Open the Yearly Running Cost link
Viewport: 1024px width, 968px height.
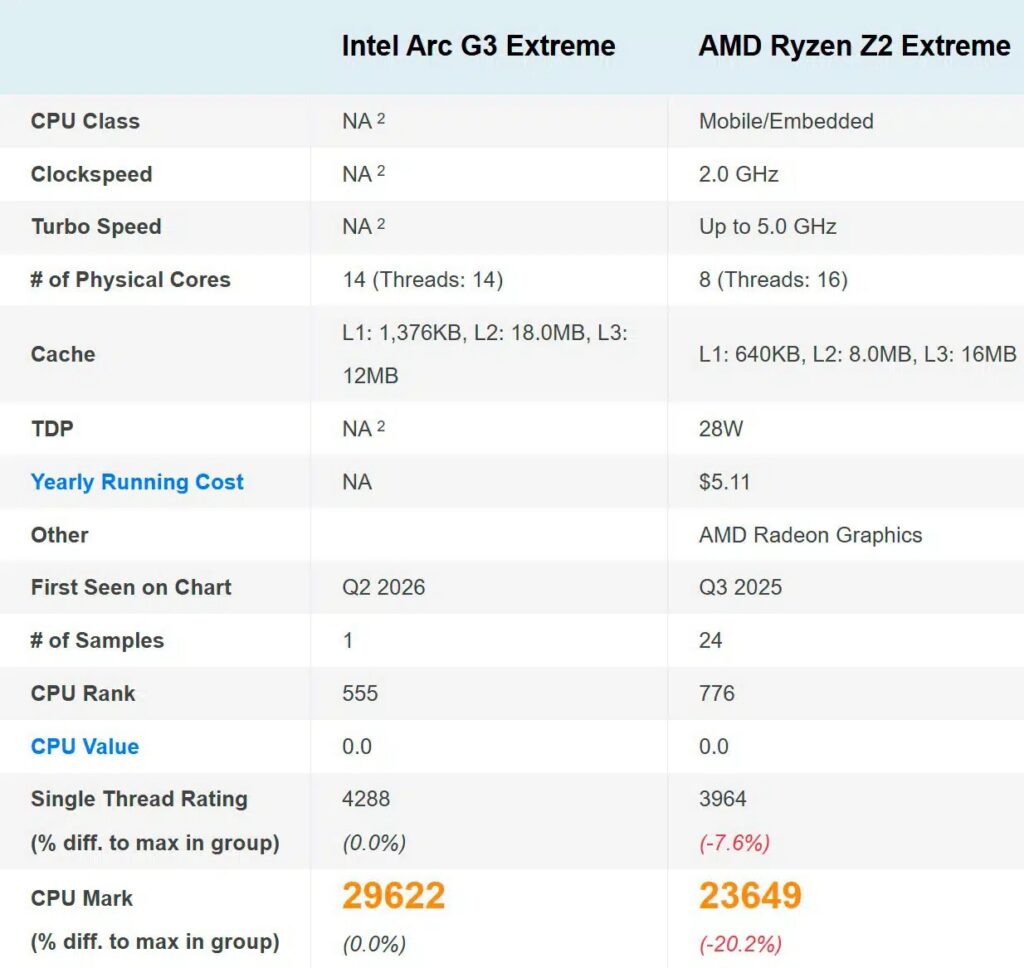[137, 482]
